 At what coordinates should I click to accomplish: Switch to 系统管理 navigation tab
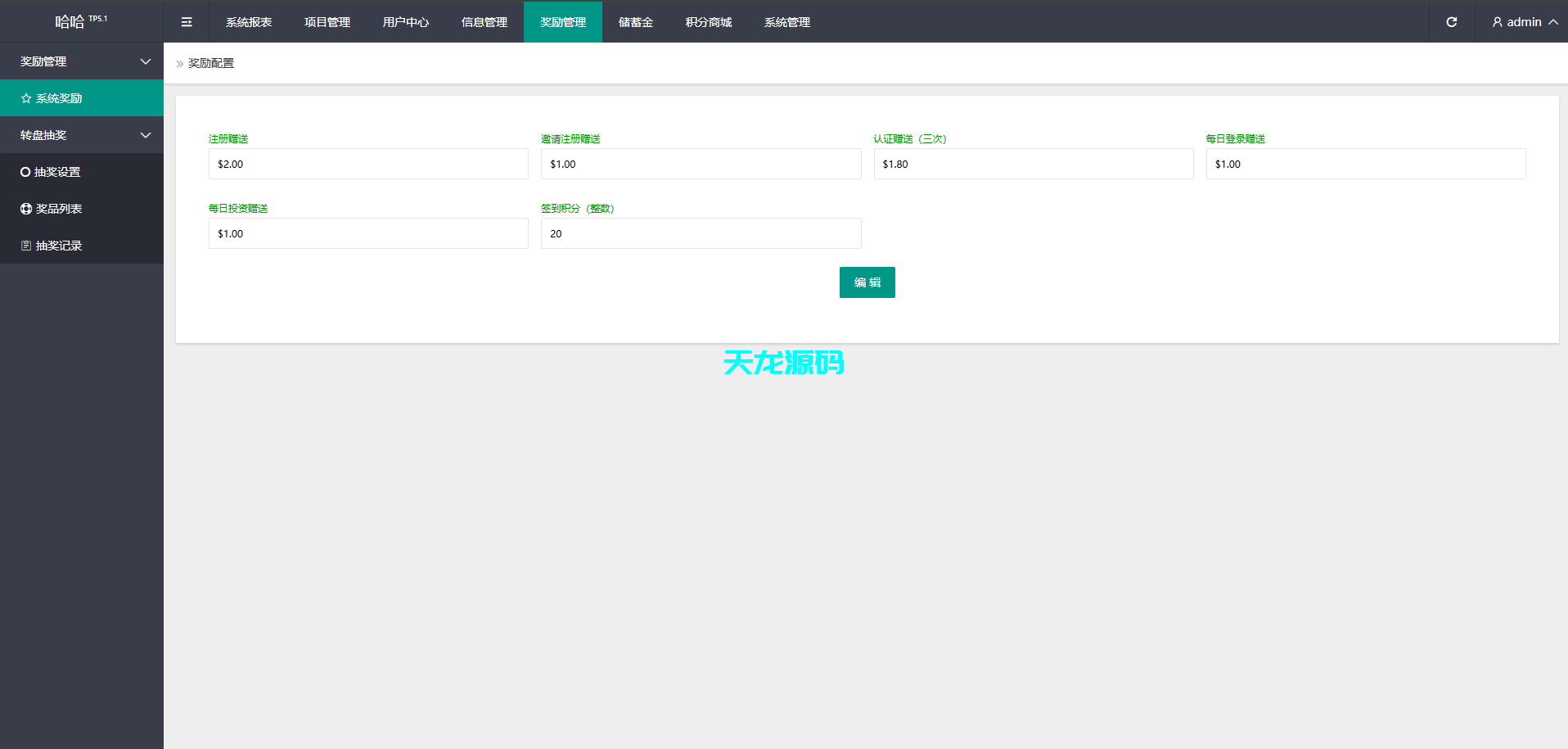pyautogui.click(x=786, y=22)
